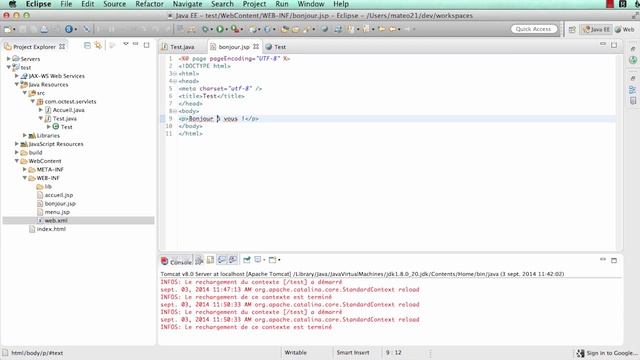This screenshot has height=360, width=640.
Task: Collapse the Java Resources node
Action: click(17, 84)
